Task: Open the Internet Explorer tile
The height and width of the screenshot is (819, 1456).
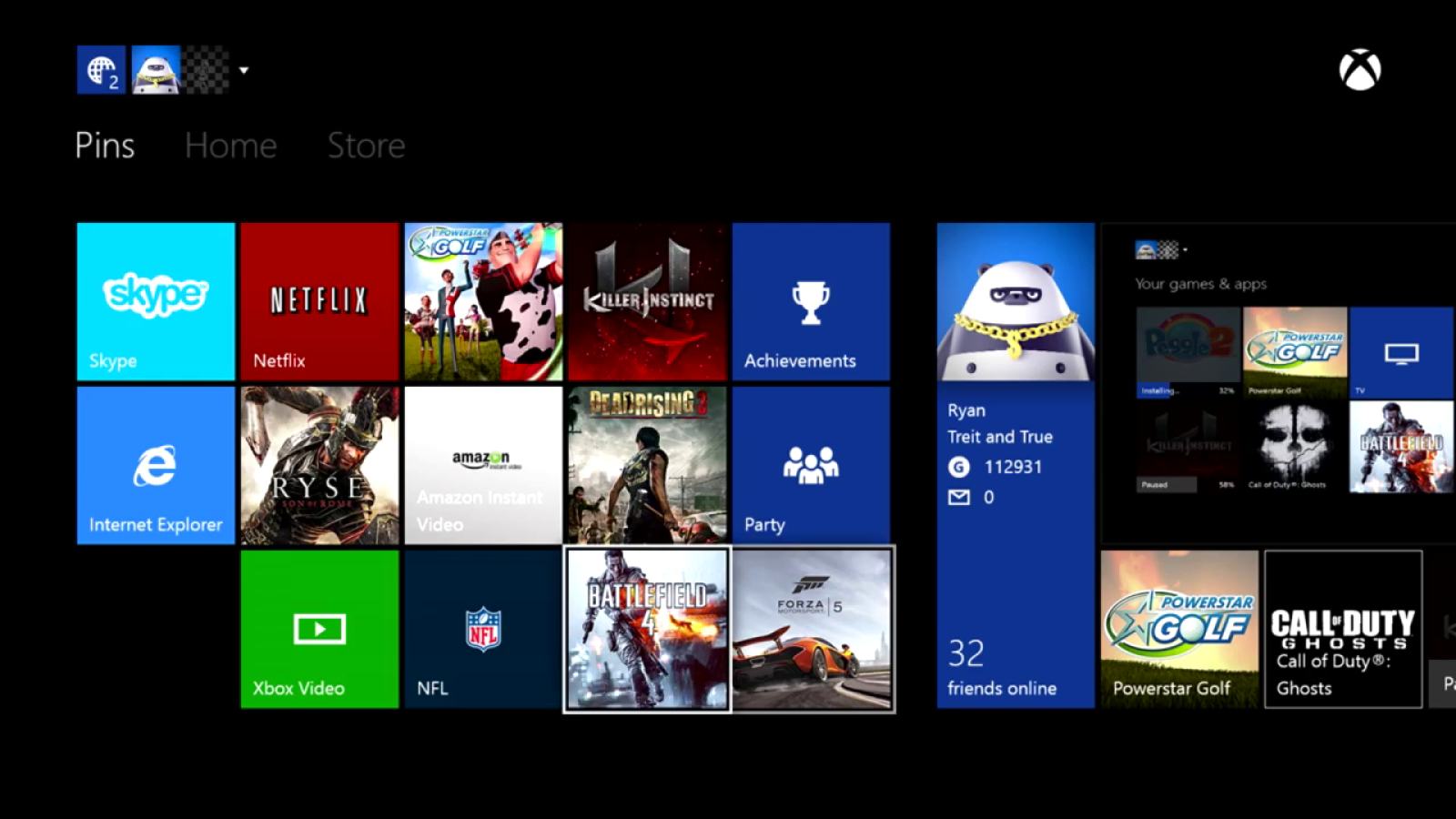Action: pos(156,465)
